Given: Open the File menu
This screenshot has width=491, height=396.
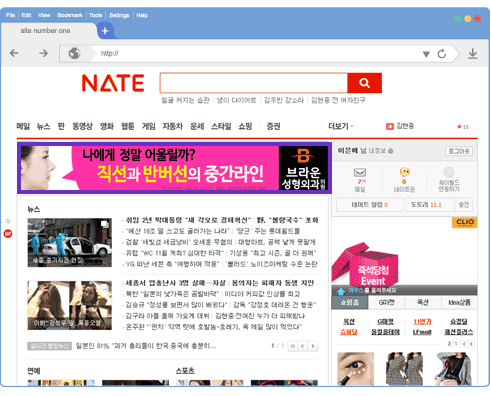Looking at the screenshot, I should coord(10,15).
